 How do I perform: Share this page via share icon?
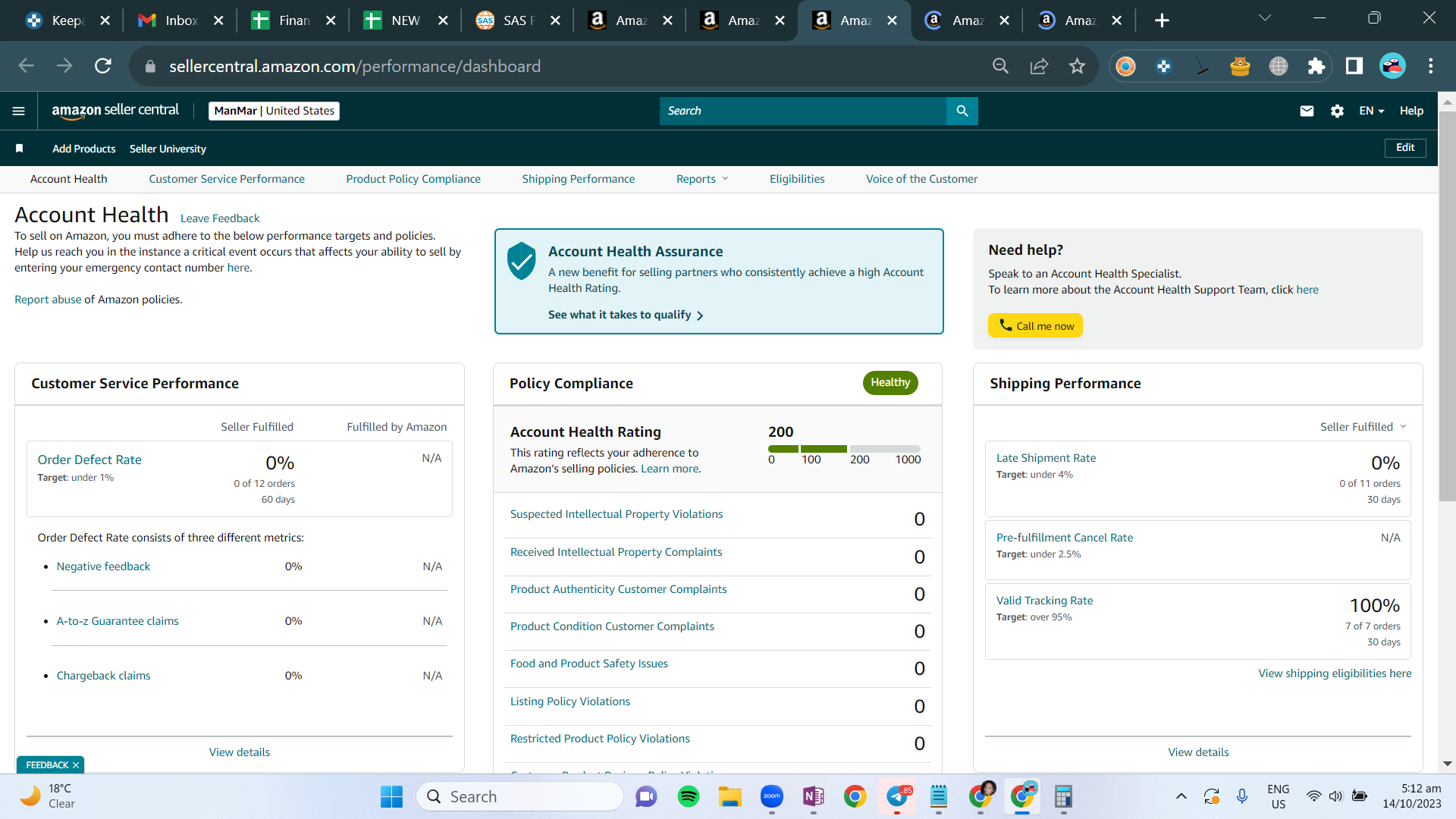[1039, 66]
